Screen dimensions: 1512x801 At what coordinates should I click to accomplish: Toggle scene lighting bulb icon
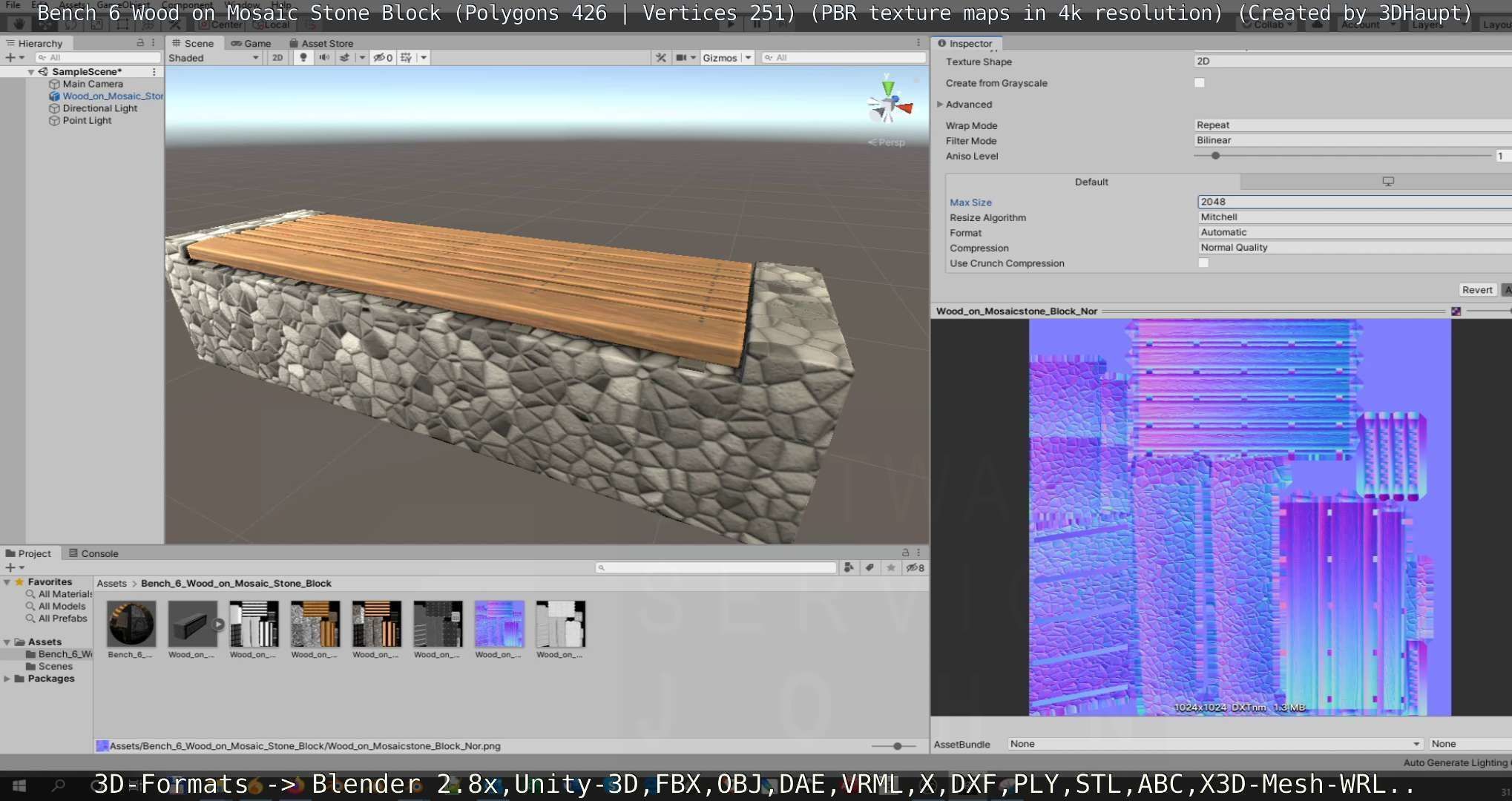[303, 57]
